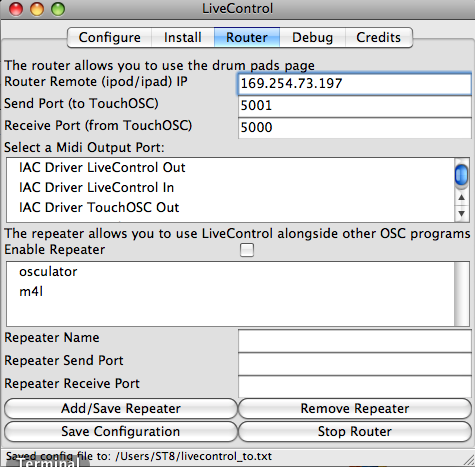This screenshot has height=467, width=475.
Task: Click the window resize grip corner
Action: tap(469, 460)
